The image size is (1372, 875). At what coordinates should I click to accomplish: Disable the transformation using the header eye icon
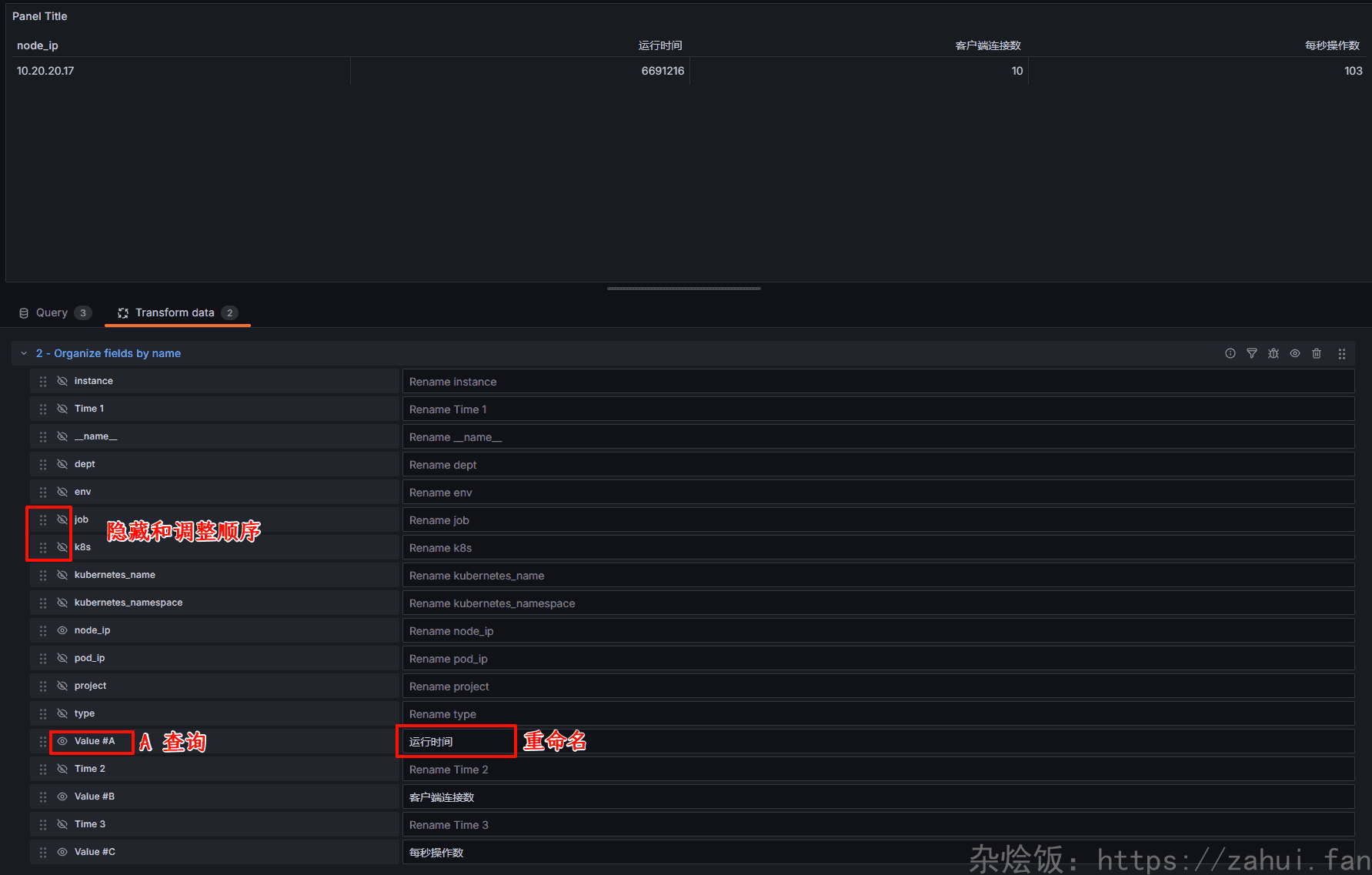coord(1295,353)
